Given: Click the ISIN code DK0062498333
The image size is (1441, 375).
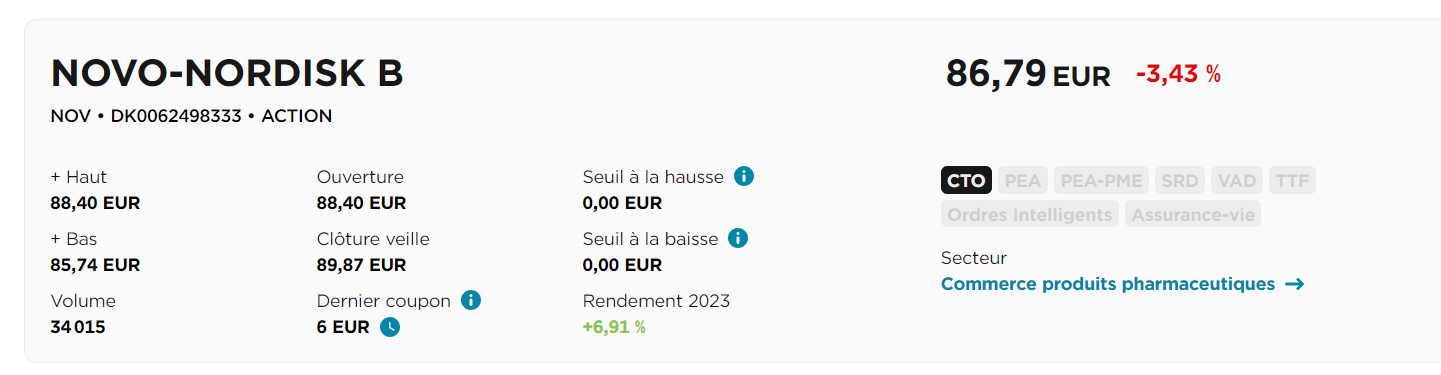Looking at the screenshot, I should click(x=176, y=116).
